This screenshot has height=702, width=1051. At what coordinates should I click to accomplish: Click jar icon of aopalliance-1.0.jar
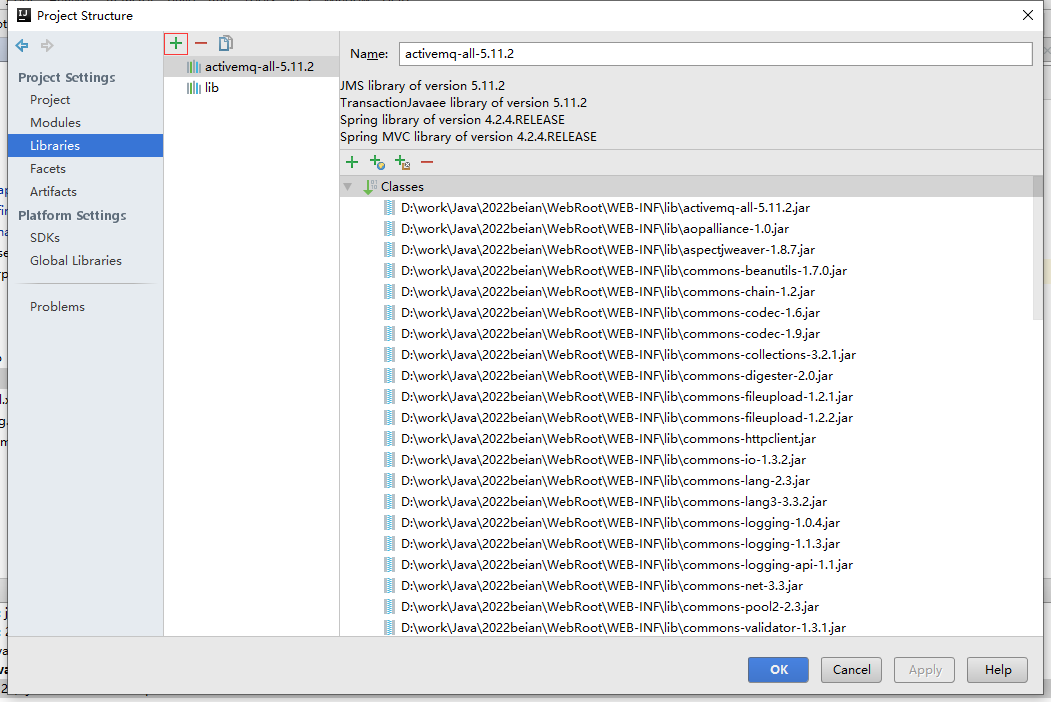(389, 229)
